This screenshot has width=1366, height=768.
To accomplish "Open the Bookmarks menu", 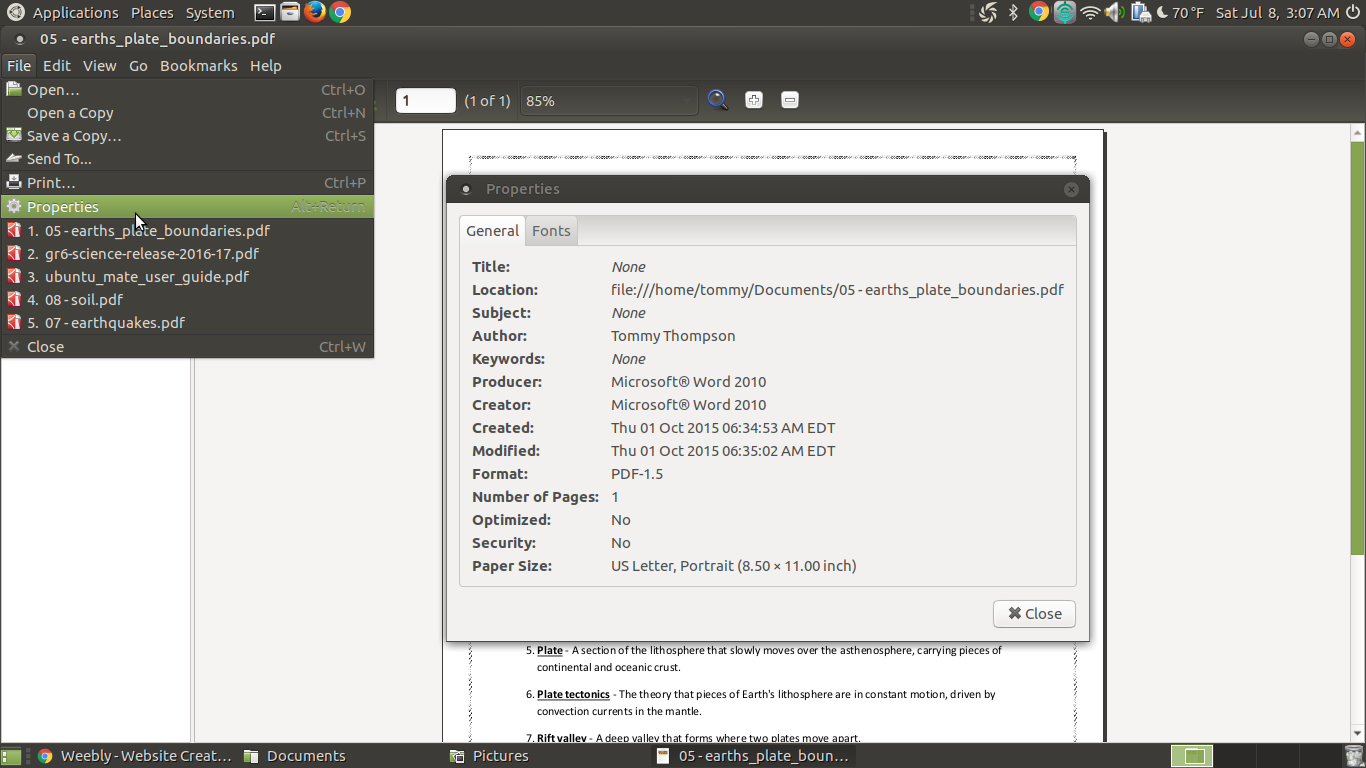I will [x=199, y=65].
